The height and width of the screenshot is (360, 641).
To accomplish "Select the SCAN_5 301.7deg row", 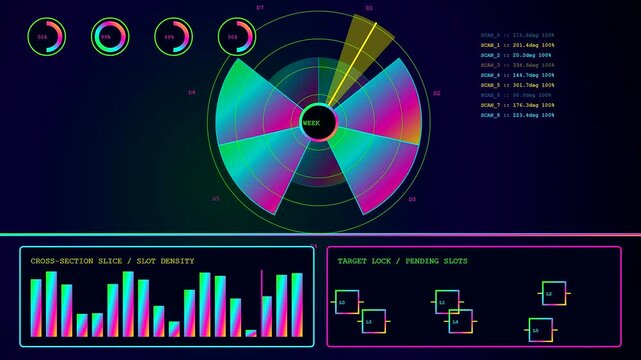I will point(518,85).
